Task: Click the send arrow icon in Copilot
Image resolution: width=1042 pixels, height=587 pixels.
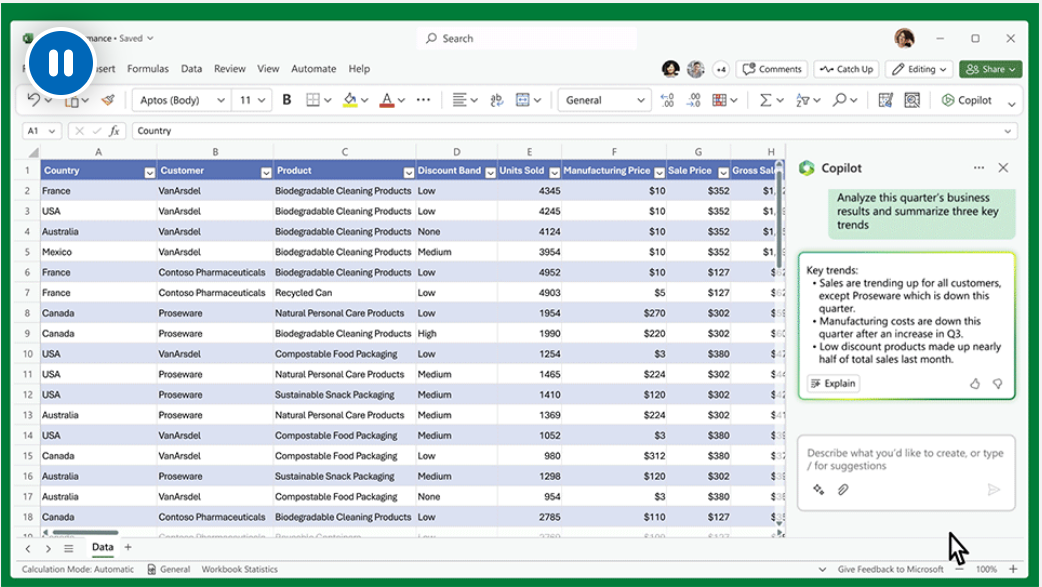Action: coord(993,490)
